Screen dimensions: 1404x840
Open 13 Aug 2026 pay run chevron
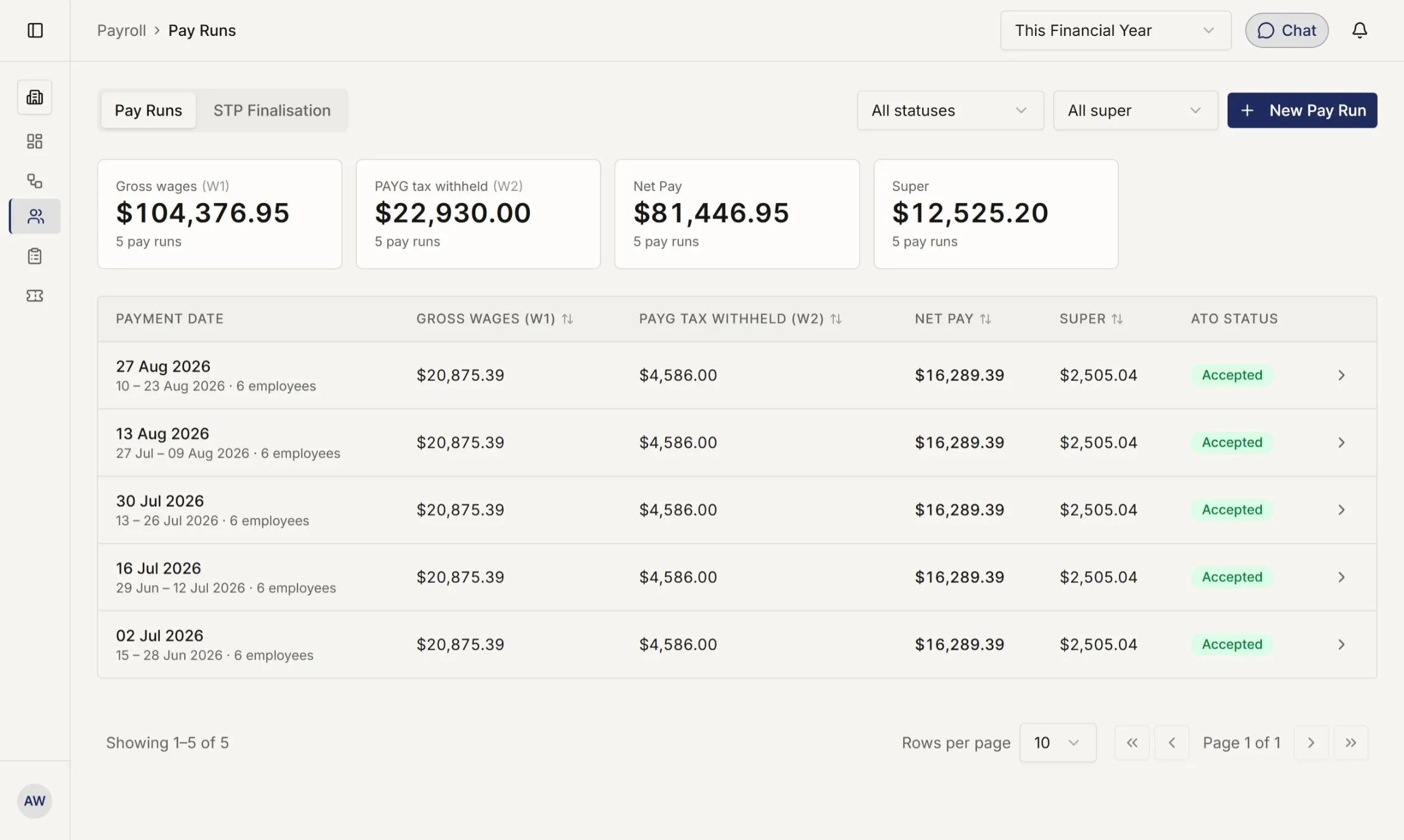tap(1341, 442)
